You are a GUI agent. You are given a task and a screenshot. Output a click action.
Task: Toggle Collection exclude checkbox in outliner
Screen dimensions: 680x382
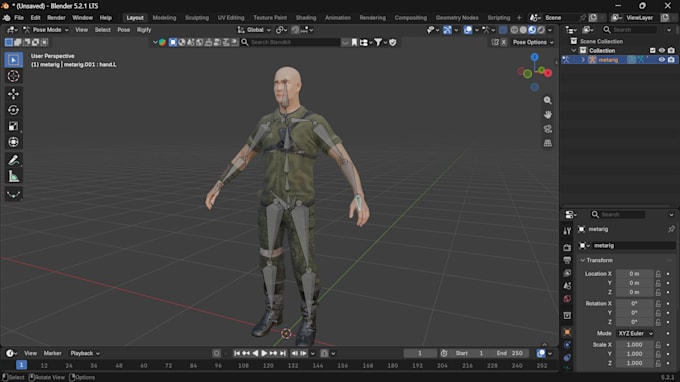pyautogui.click(x=653, y=50)
